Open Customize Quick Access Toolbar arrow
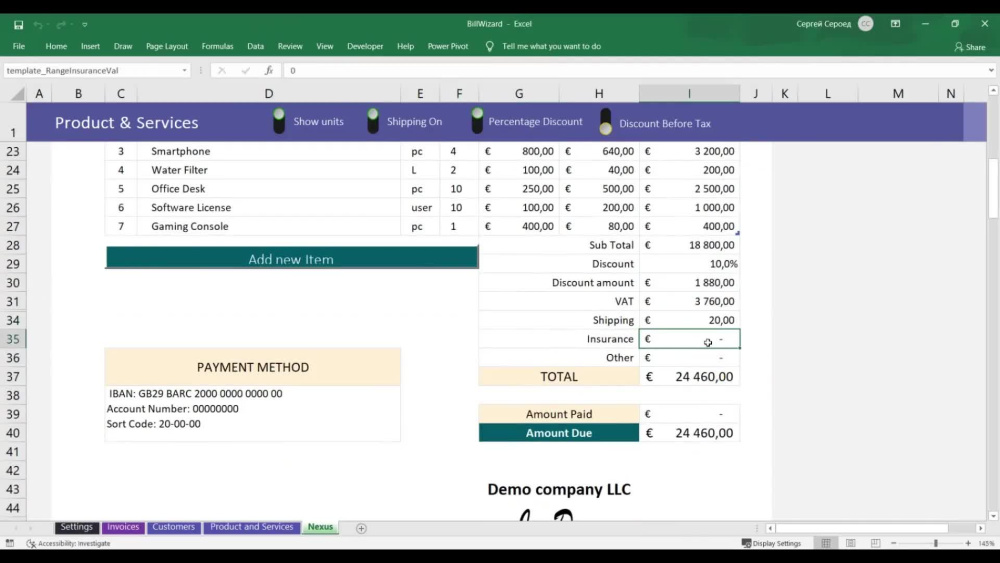Viewport: 1000px width, 563px height. point(84,24)
